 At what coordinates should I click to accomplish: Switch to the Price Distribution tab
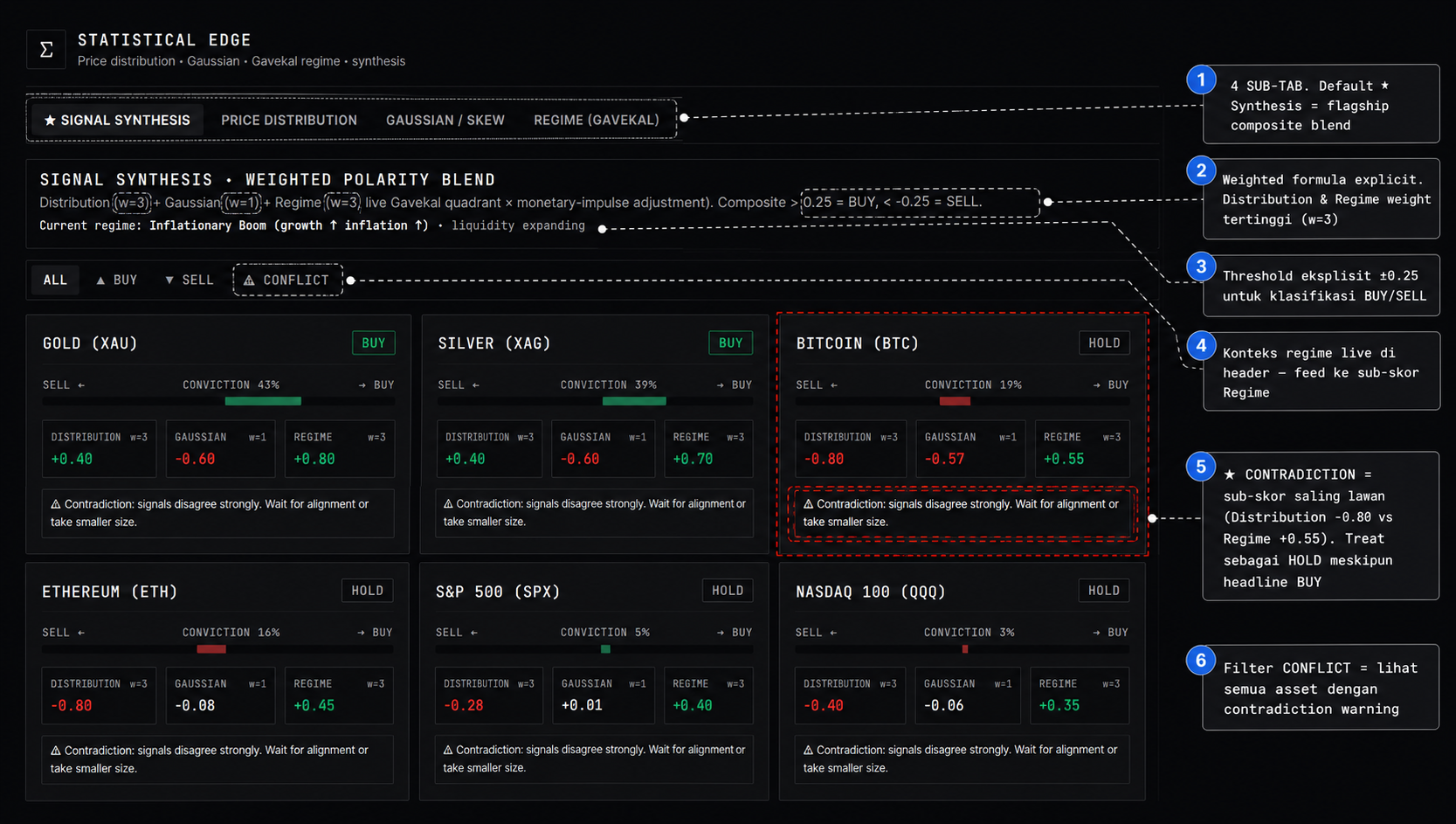289,120
